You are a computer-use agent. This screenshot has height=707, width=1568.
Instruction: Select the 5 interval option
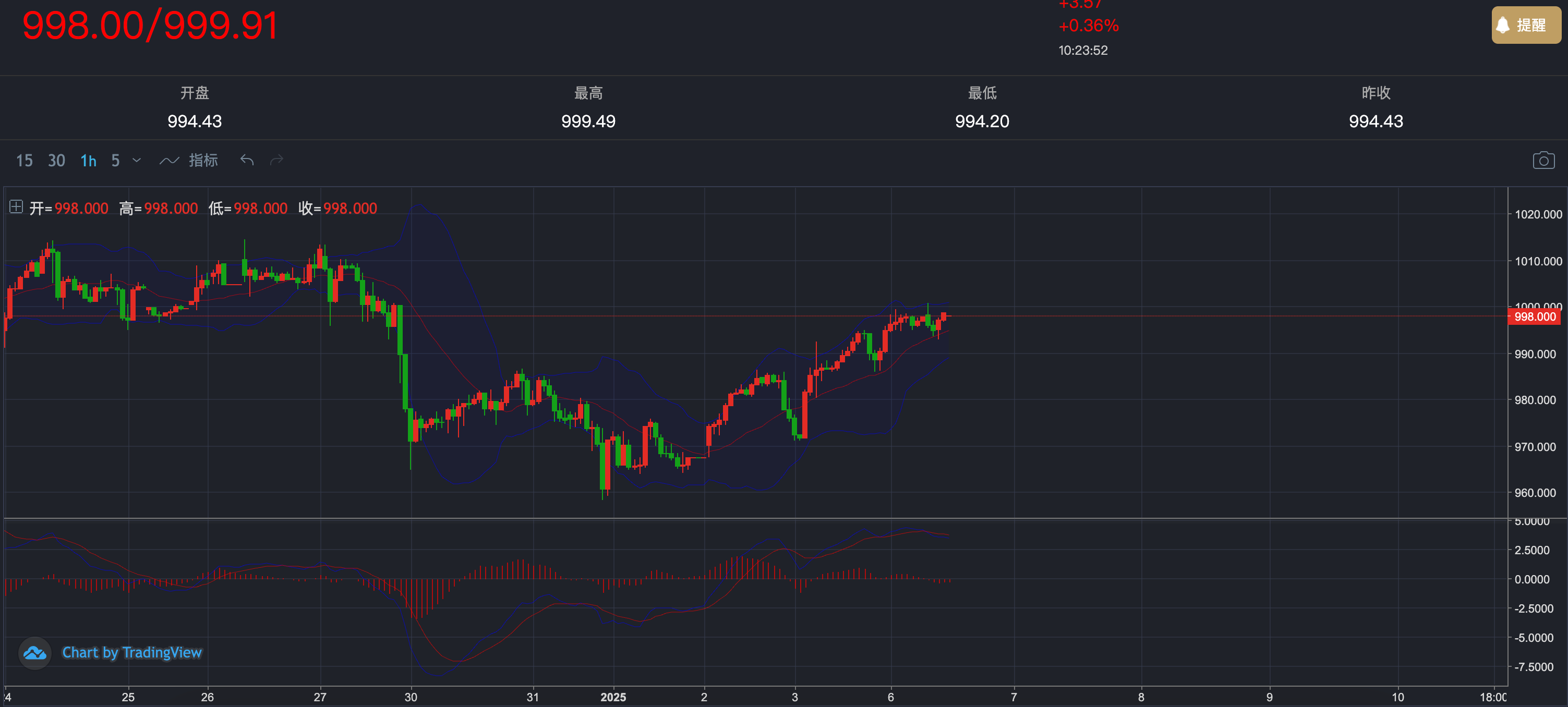click(115, 161)
